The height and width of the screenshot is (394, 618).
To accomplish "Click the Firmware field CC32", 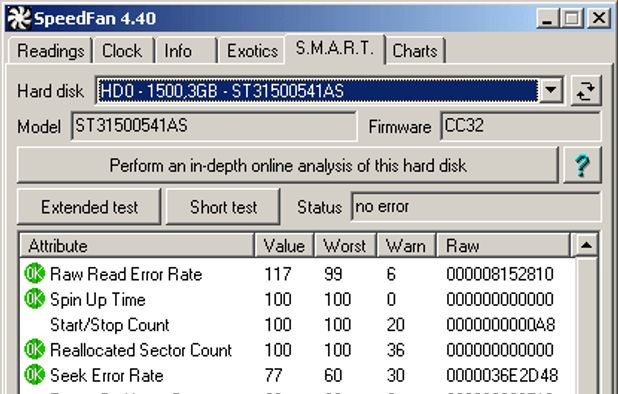I will [521, 126].
